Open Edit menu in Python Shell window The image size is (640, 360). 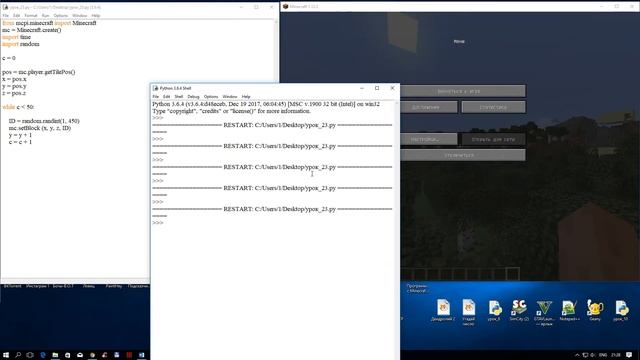pyautogui.click(x=167, y=97)
